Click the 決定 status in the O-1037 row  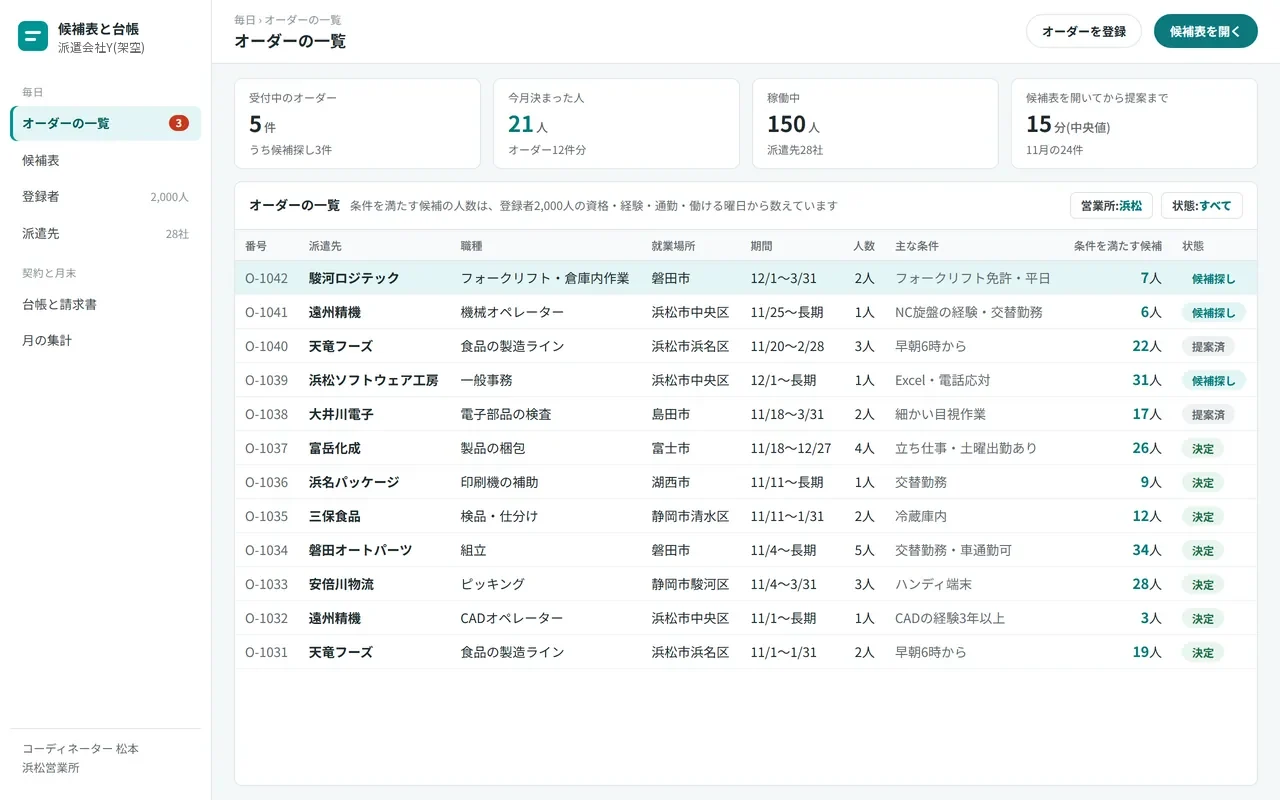(1203, 449)
